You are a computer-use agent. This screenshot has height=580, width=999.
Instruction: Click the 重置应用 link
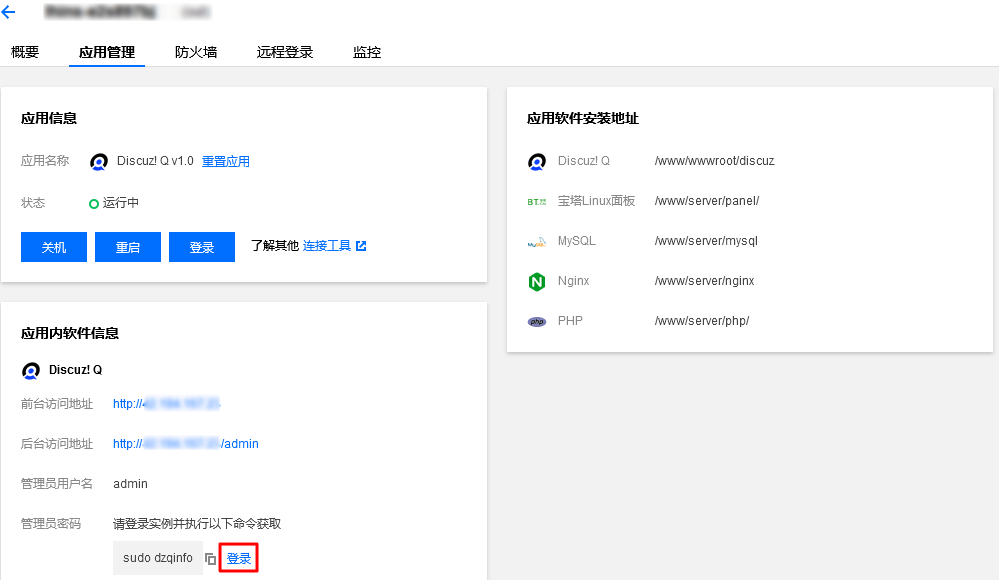[x=226, y=161]
